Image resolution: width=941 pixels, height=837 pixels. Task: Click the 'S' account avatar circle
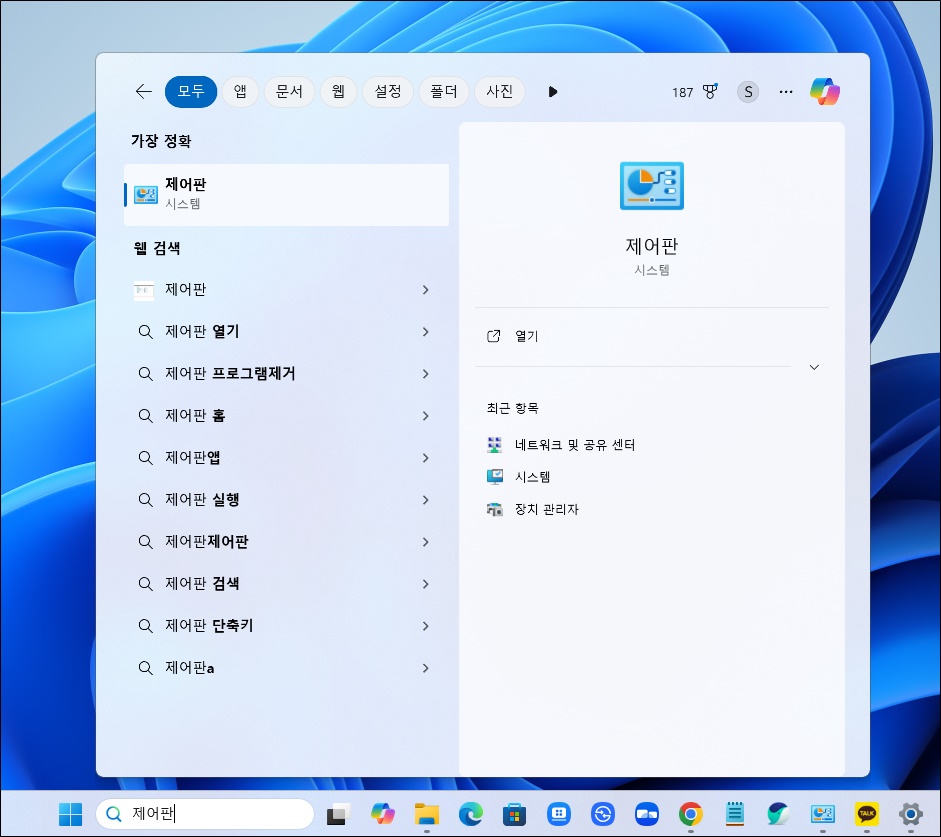click(748, 91)
